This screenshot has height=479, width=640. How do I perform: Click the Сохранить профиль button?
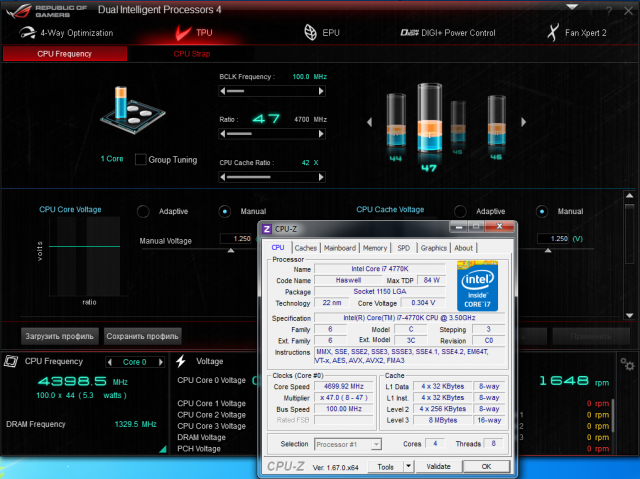(x=142, y=336)
